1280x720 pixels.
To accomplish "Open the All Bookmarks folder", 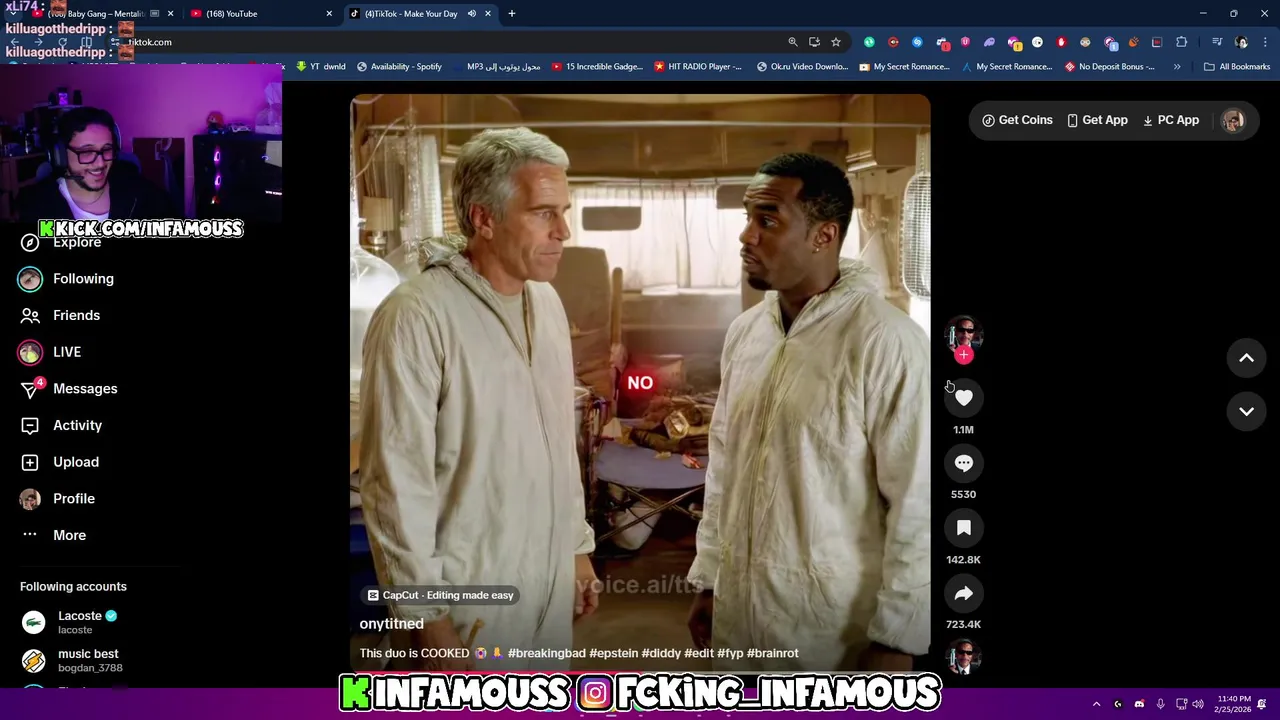I will point(1237,67).
